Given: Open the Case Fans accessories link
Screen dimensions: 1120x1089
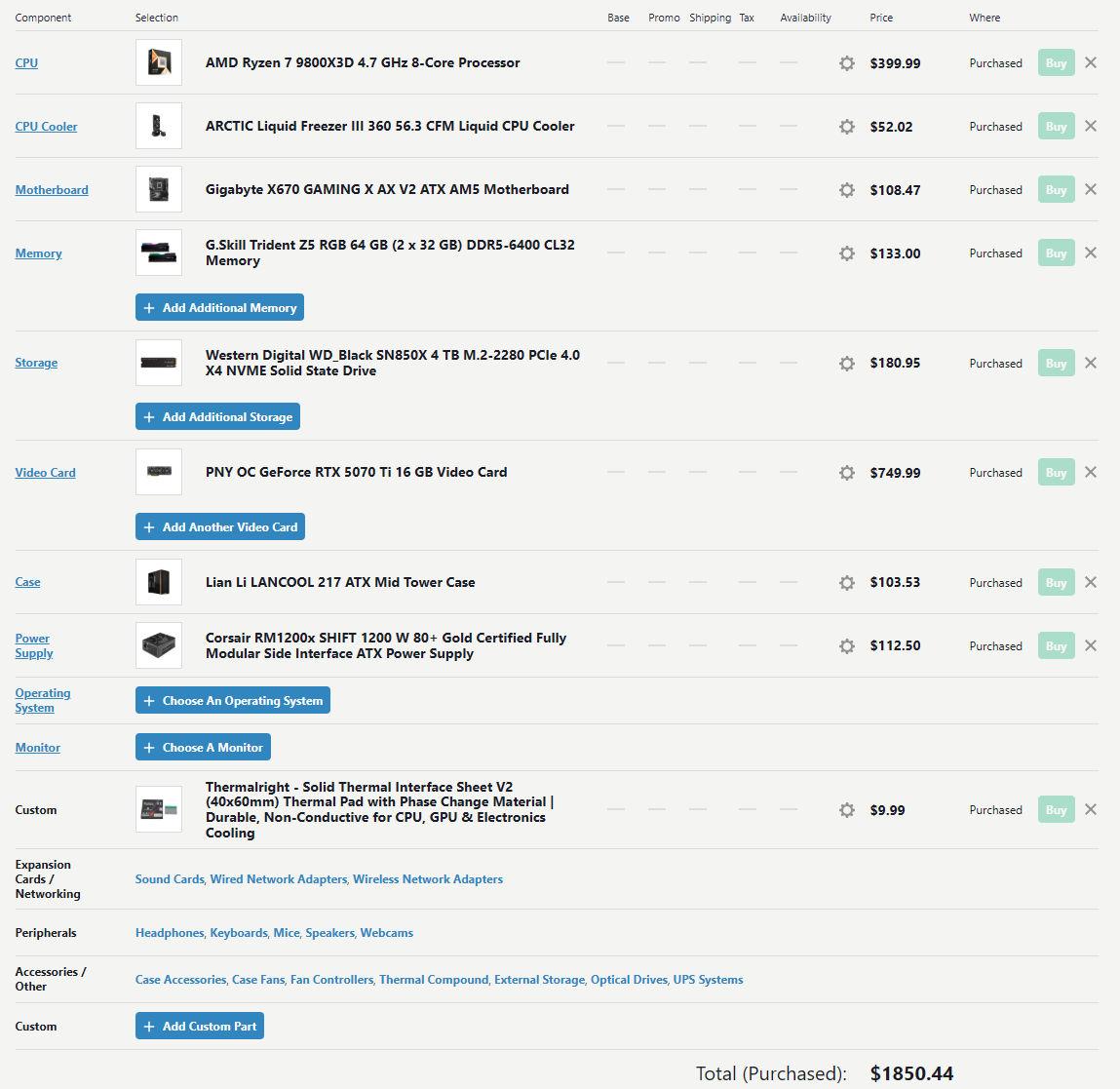Looking at the screenshot, I should [x=258, y=980].
